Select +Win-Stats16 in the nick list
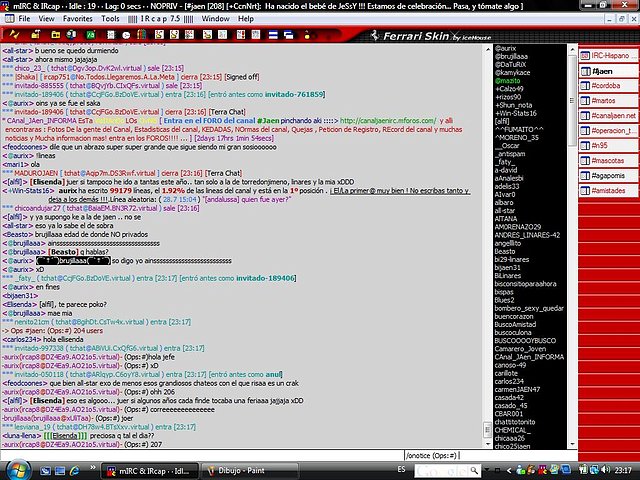 (516, 113)
